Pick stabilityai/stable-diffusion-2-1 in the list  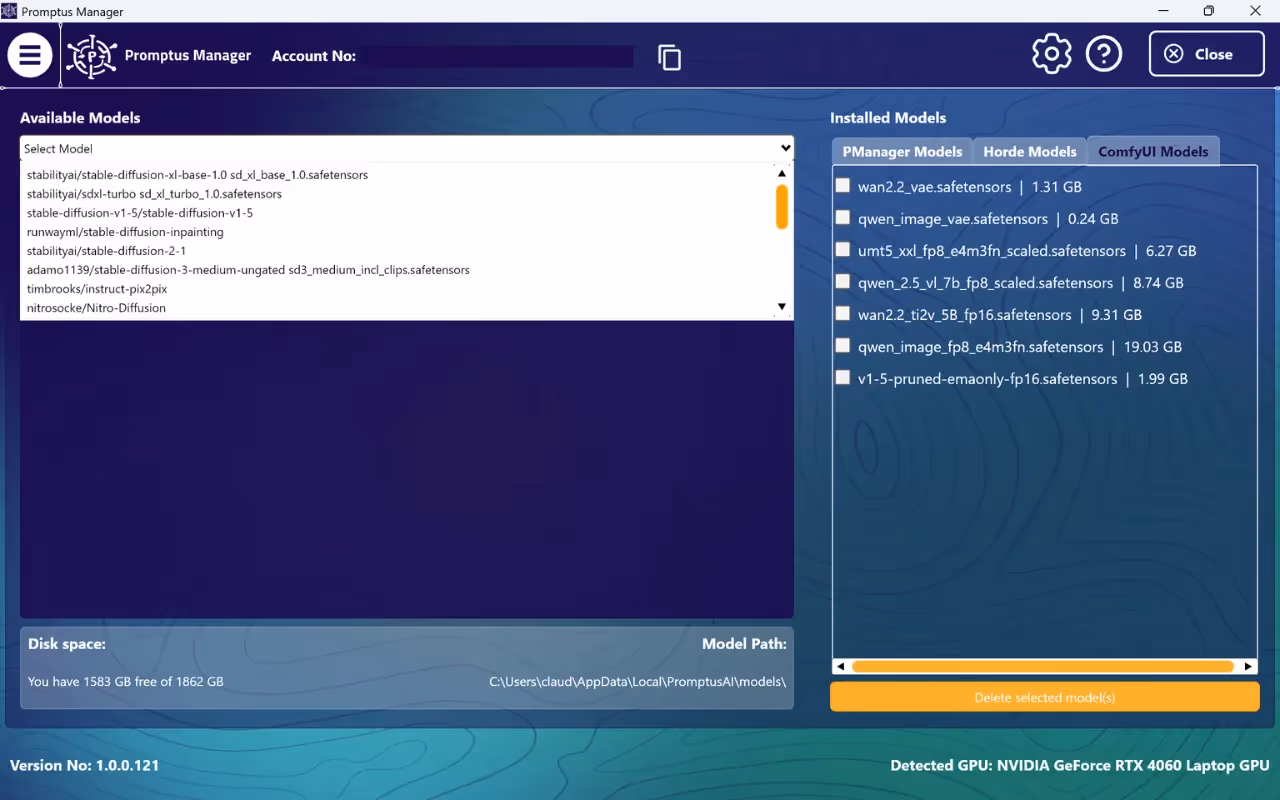click(106, 251)
